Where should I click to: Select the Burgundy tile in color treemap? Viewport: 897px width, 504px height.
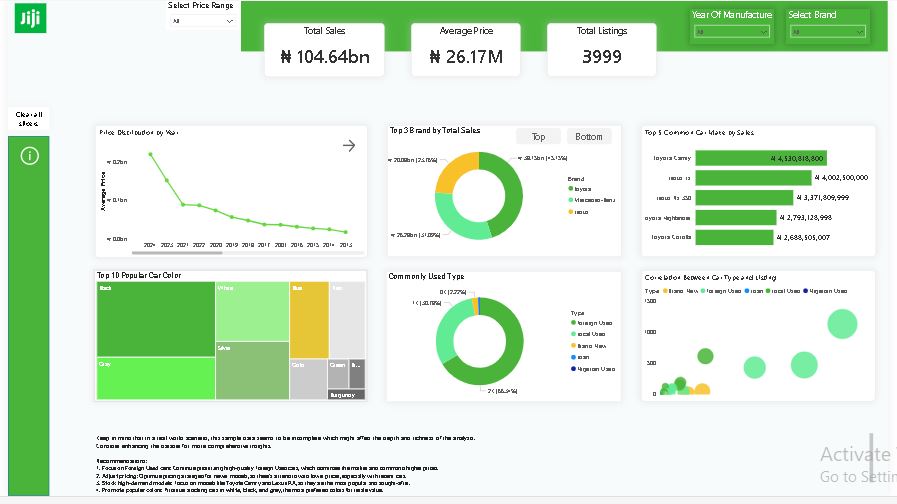coord(346,395)
